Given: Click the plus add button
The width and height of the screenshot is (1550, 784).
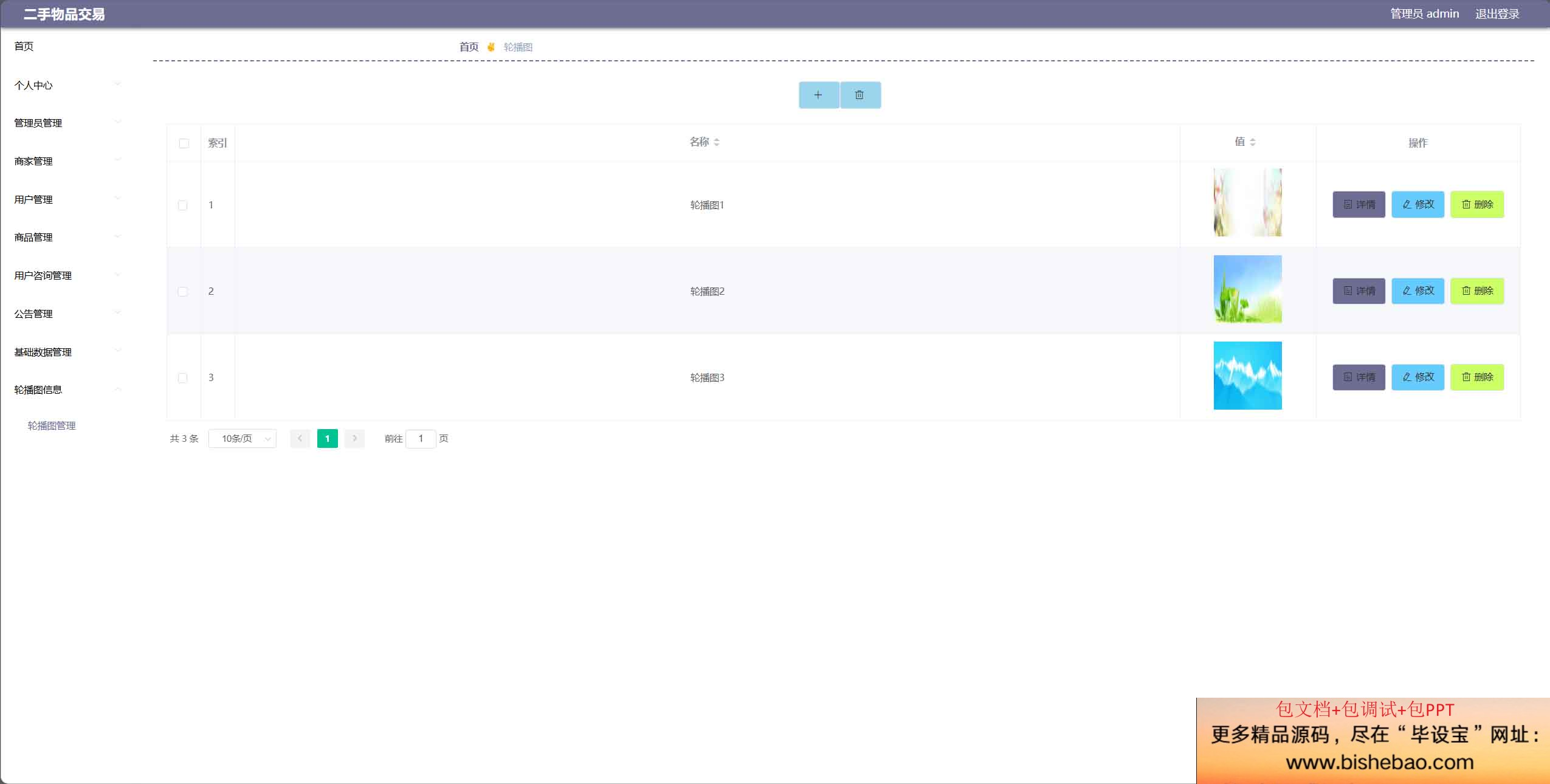Looking at the screenshot, I should (x=819, y=95).
